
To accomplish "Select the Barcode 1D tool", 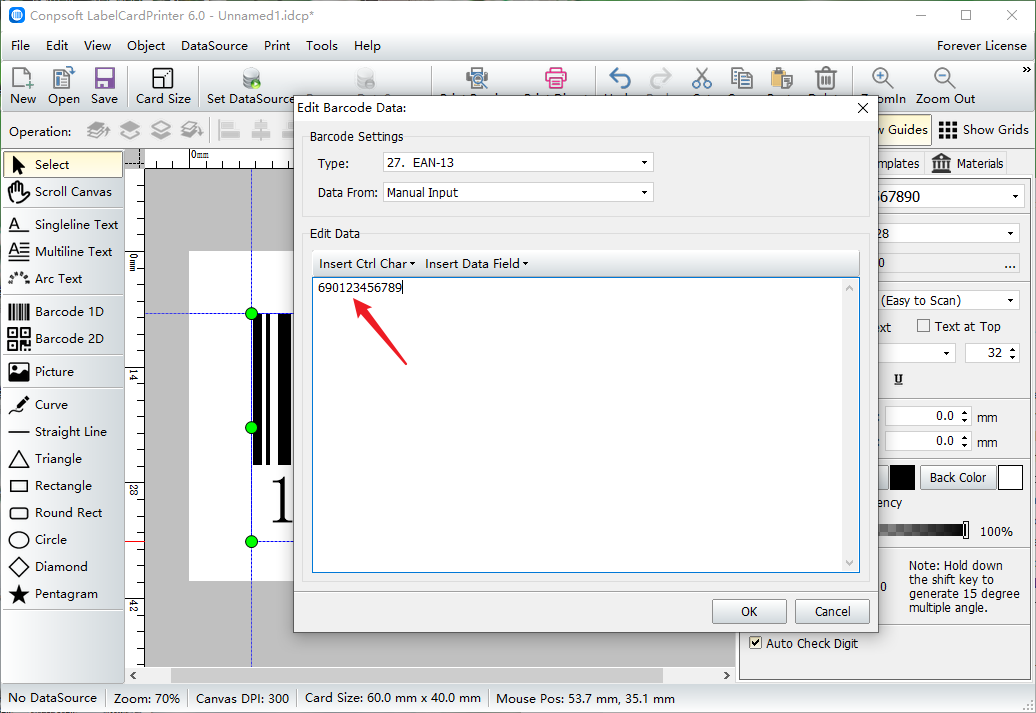I will click(x=63, y=311).
